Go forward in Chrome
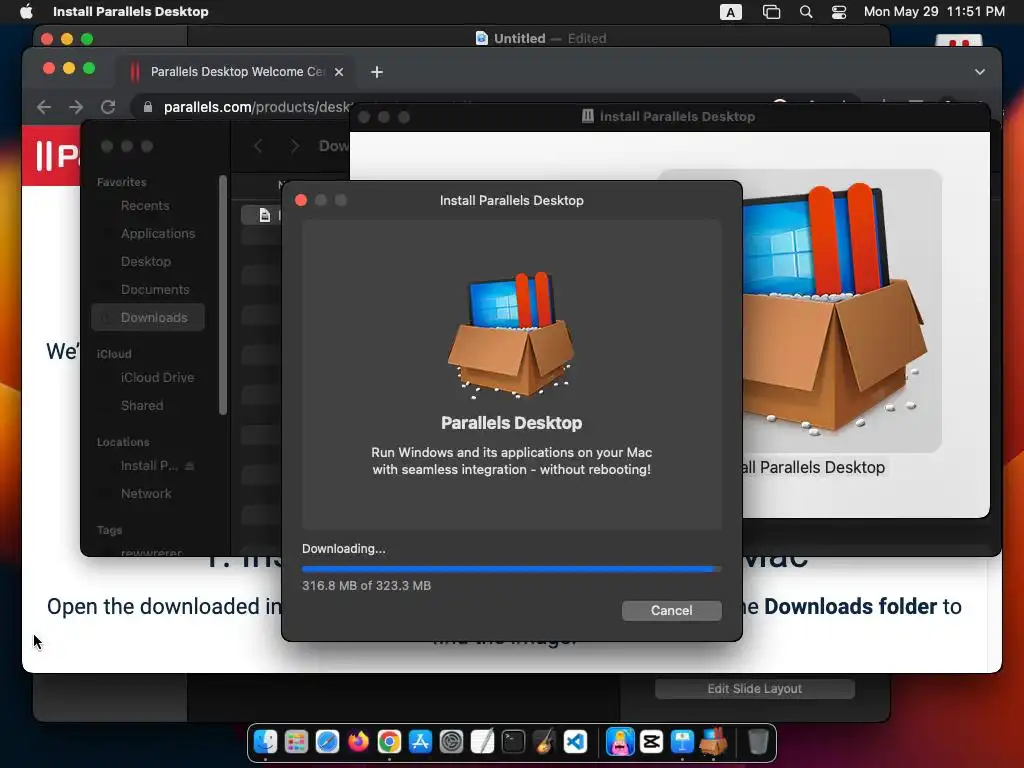Viewport: 1024px width, 768px height. click(x=76, y=107)
